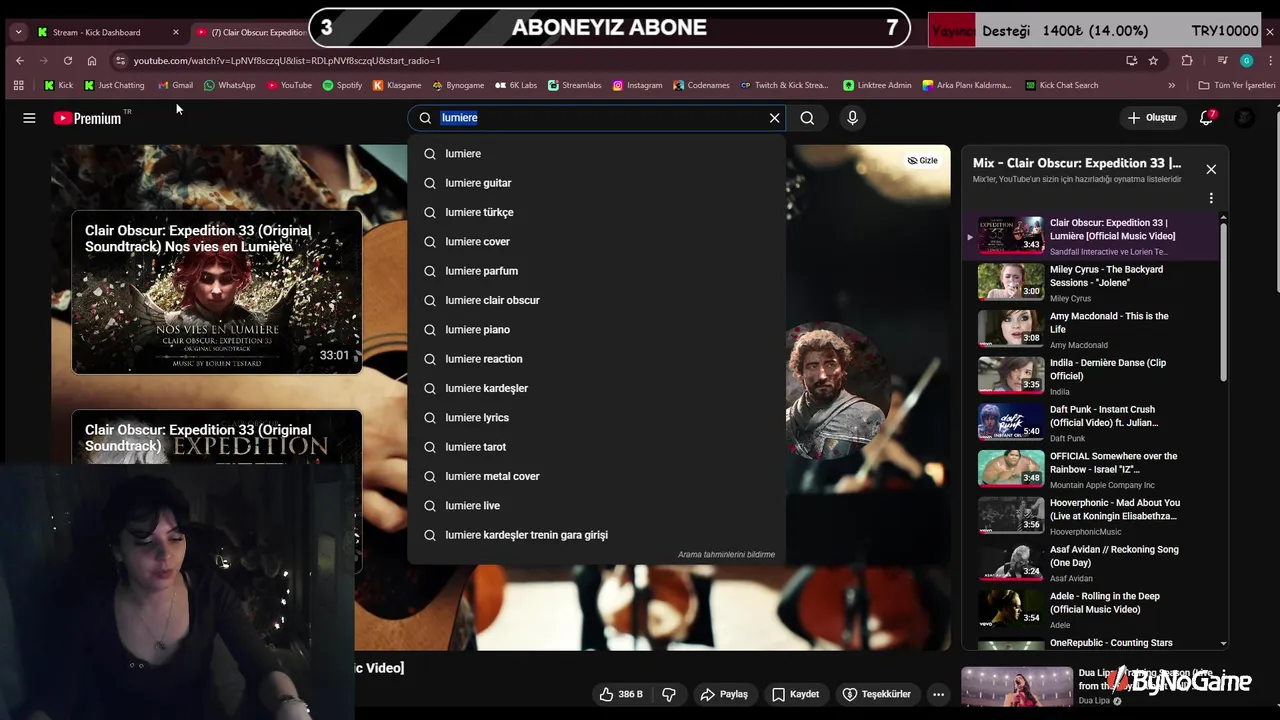Open Nos vies en Lumière soundtrack card
Viewport: 1280px width, 720px height.
(217, 292)
